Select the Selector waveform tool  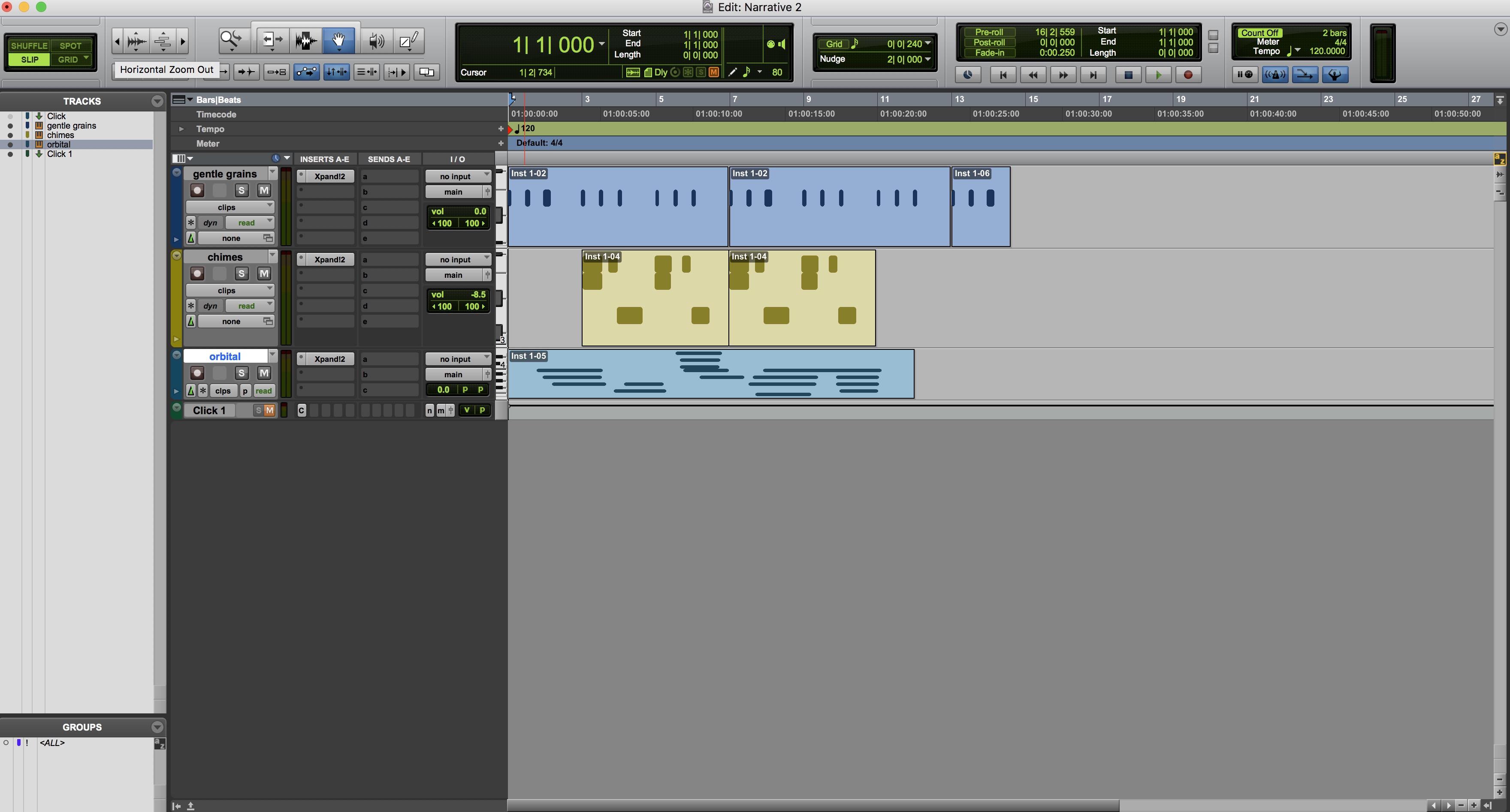pyautogui.click(x=305, y=40)
